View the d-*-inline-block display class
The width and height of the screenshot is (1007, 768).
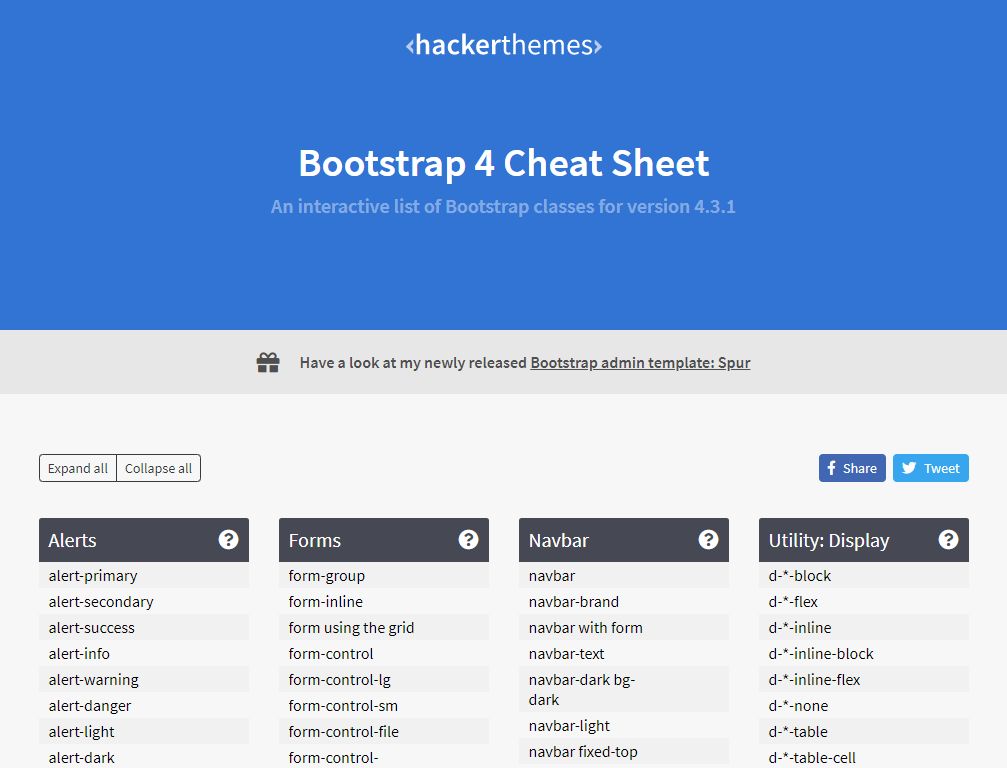pos(864,654)
